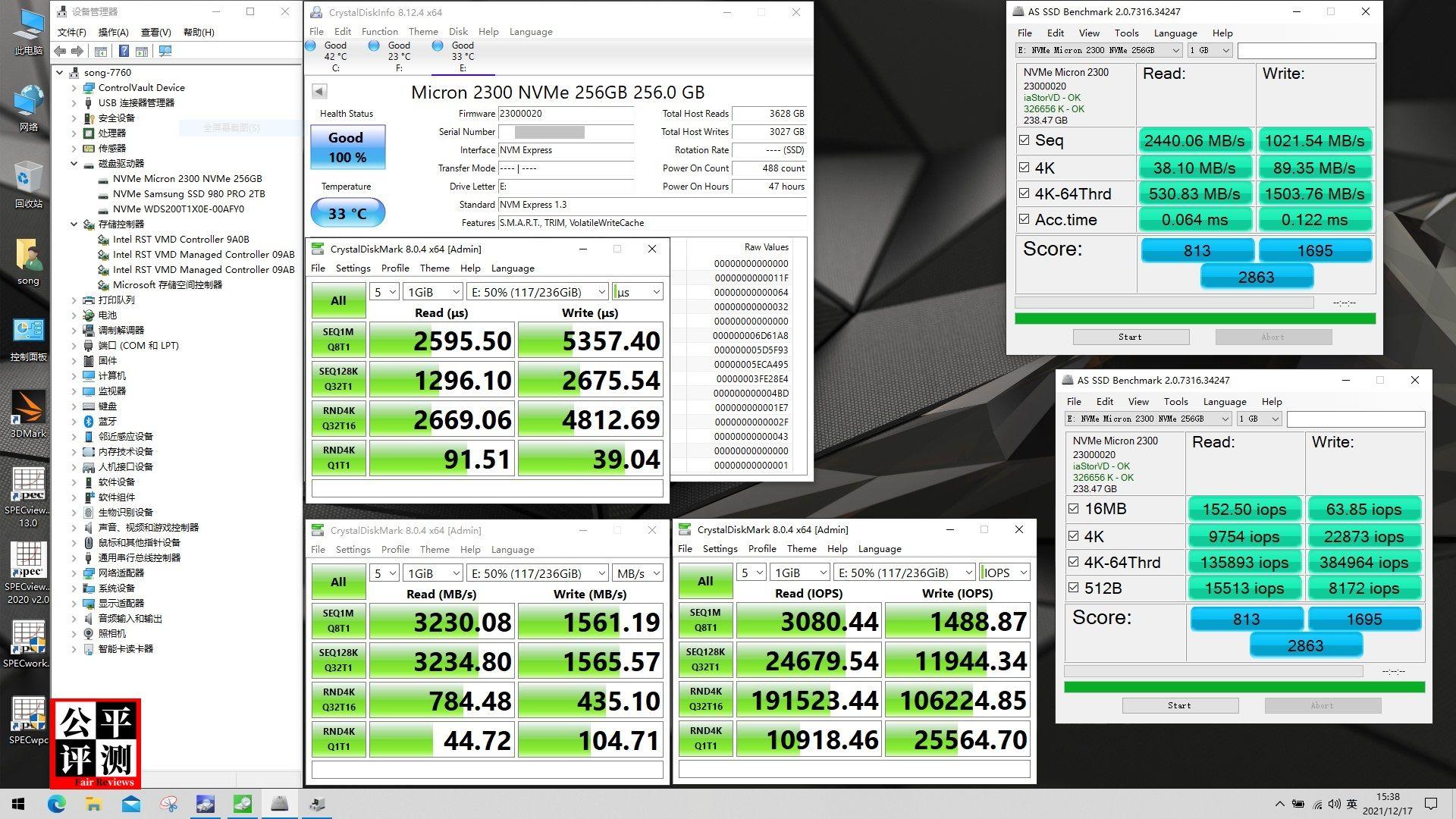Click the AS SSD Benchmark taskbar icon

click(279, 804)
